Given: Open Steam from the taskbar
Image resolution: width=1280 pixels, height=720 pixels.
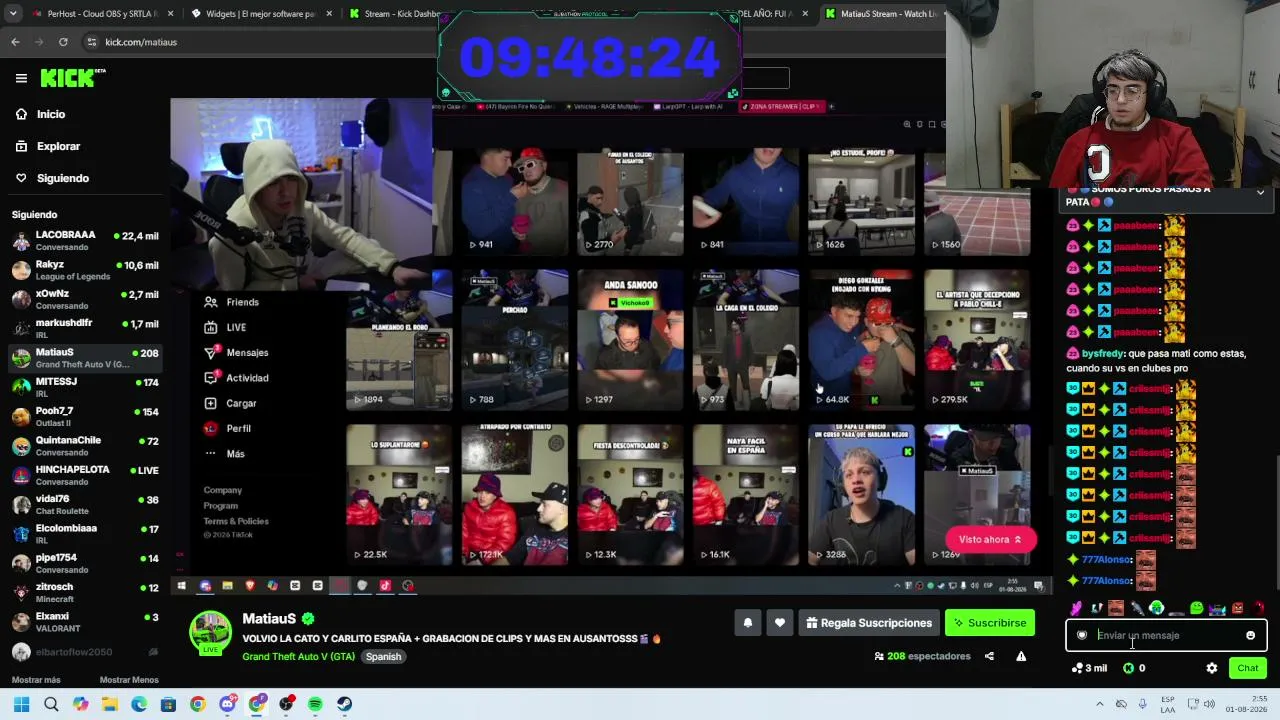Looking at the screenshot, I should point(344,704).
